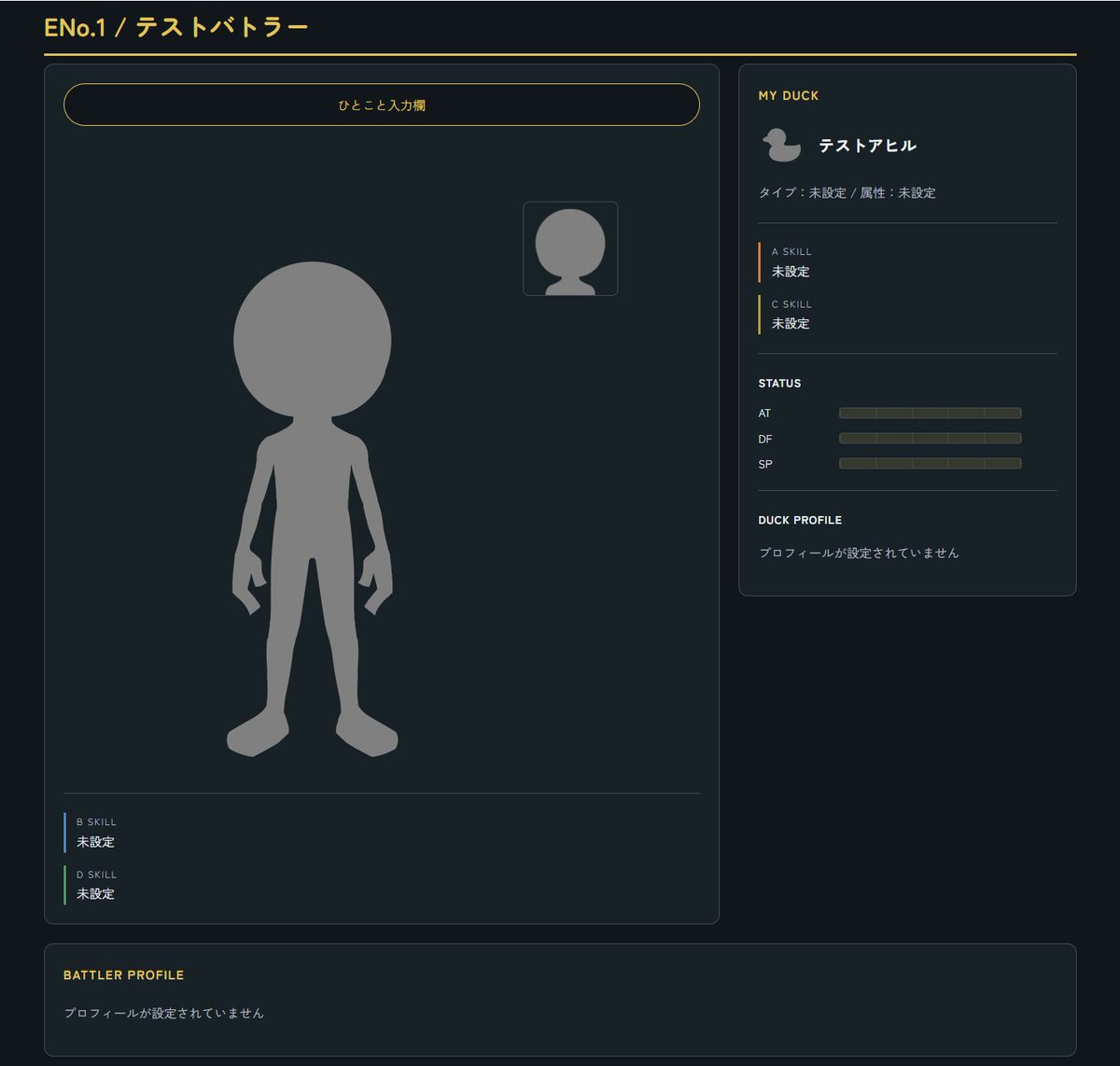Click the B SKILL 未設定 entry
Image resolution: width=1120 pixels, height=1066 pixels.
coord(381,833)
